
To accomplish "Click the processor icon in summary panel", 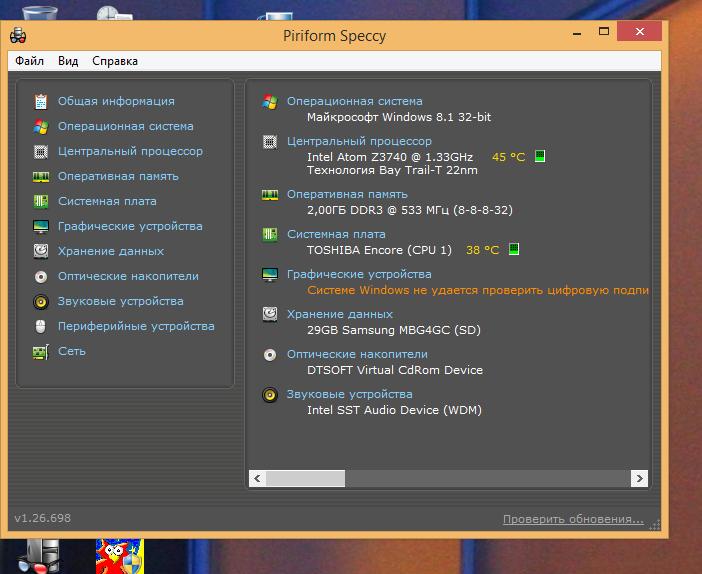I will [270, 142].
